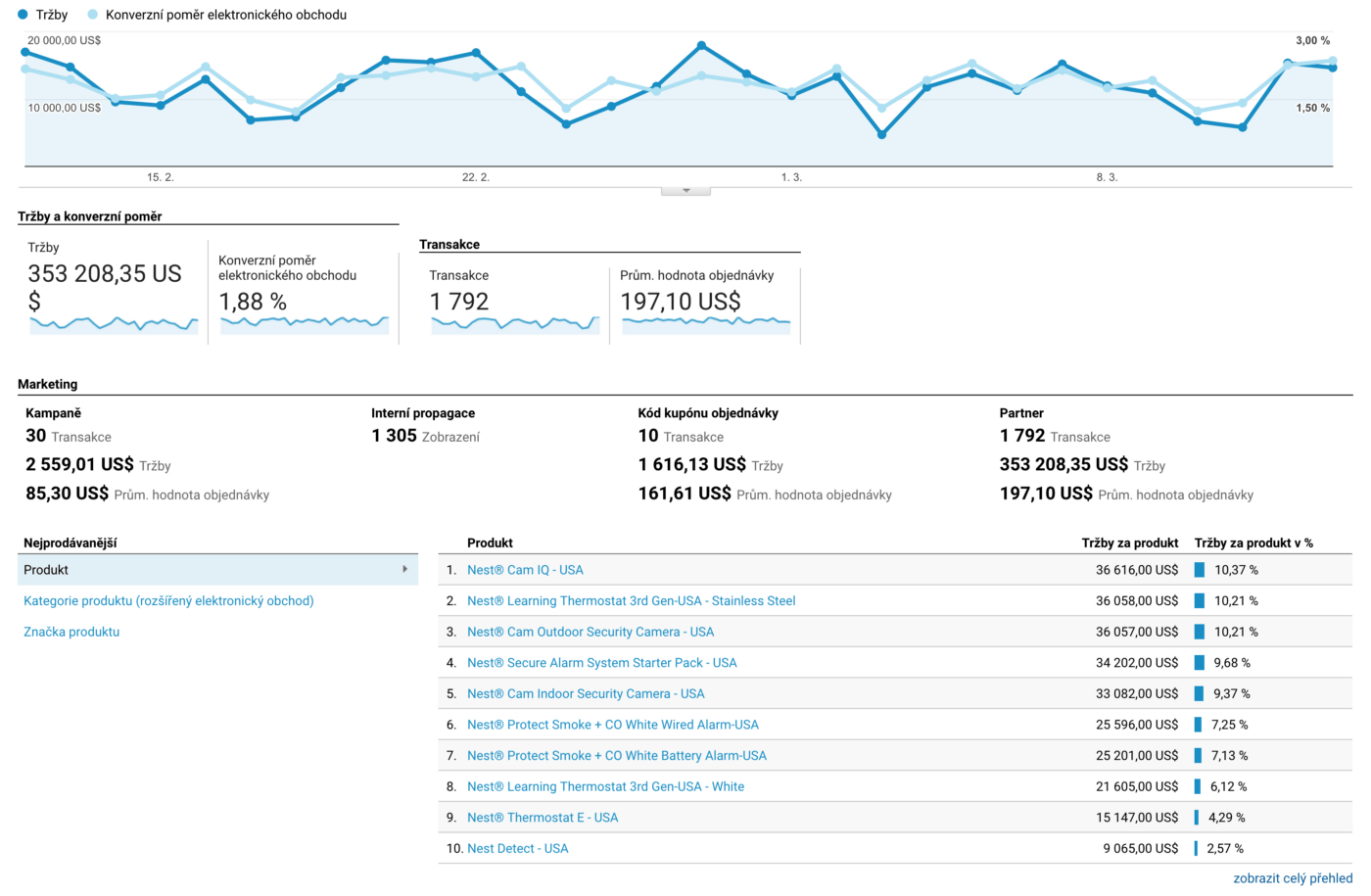Click the Kampaně heading under Marketing
Screen dimensions: 1371x896
tap(54, 413)
